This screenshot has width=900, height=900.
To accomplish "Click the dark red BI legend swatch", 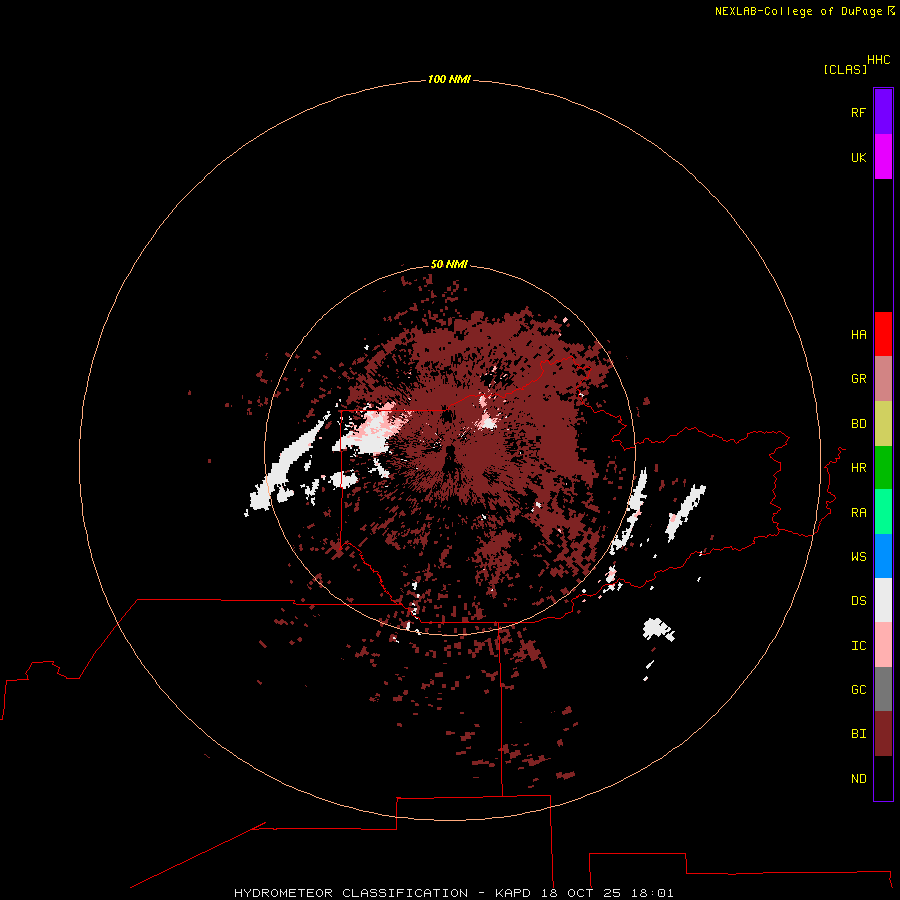I will coord(883,734).
